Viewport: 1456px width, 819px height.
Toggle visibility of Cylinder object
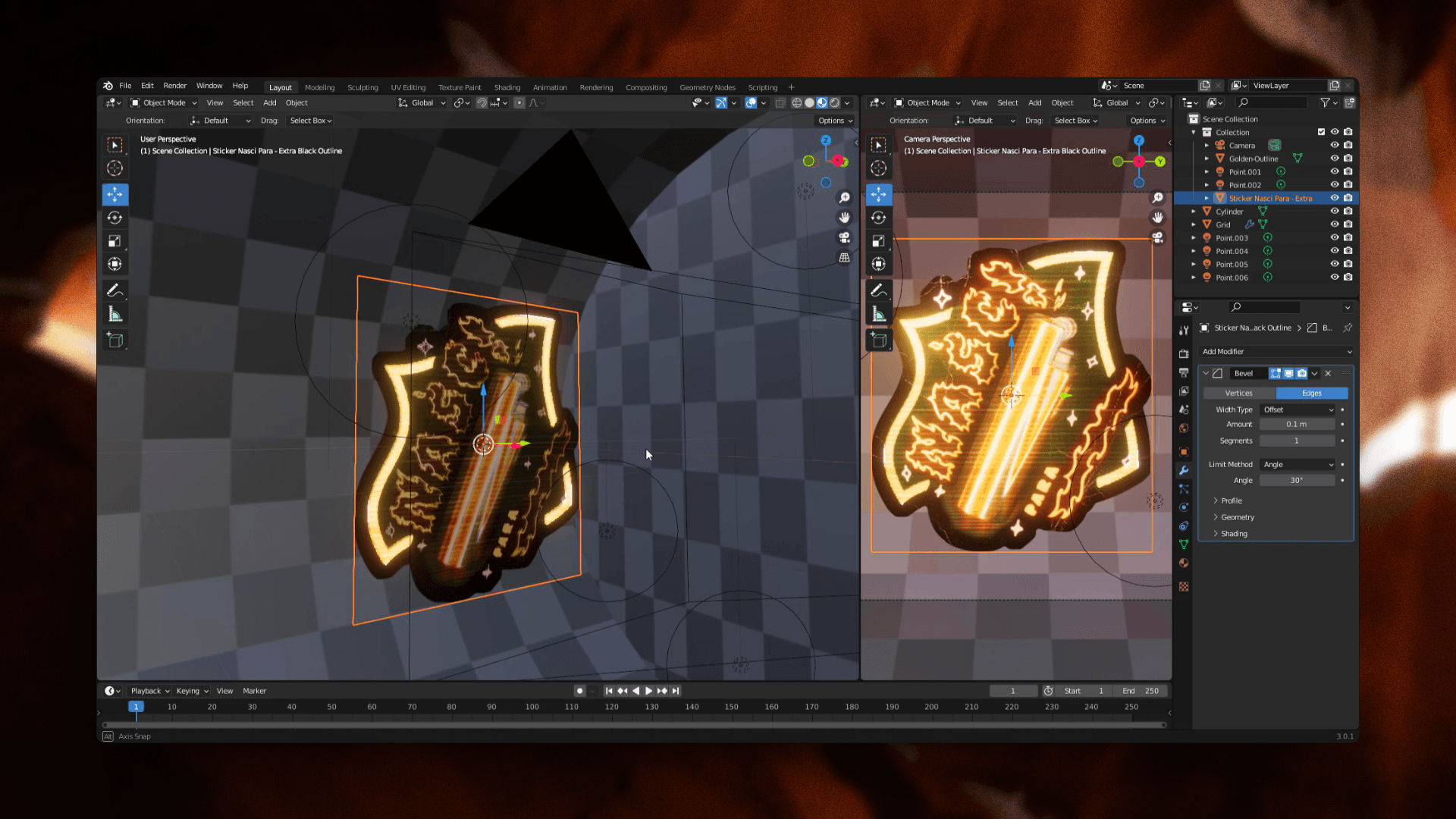[1335, 212]
